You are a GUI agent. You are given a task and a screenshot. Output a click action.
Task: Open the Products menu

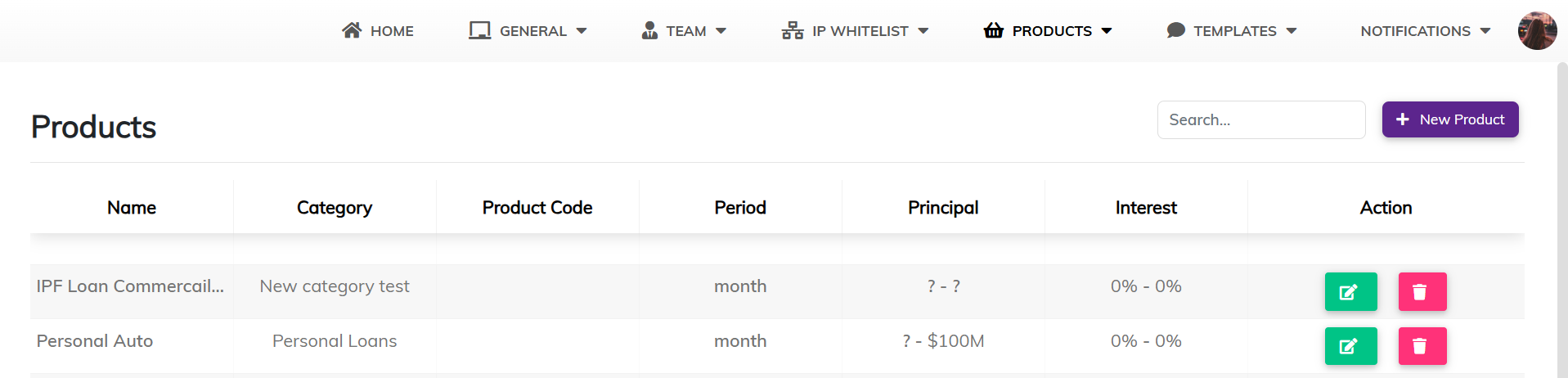point(1052,31)
